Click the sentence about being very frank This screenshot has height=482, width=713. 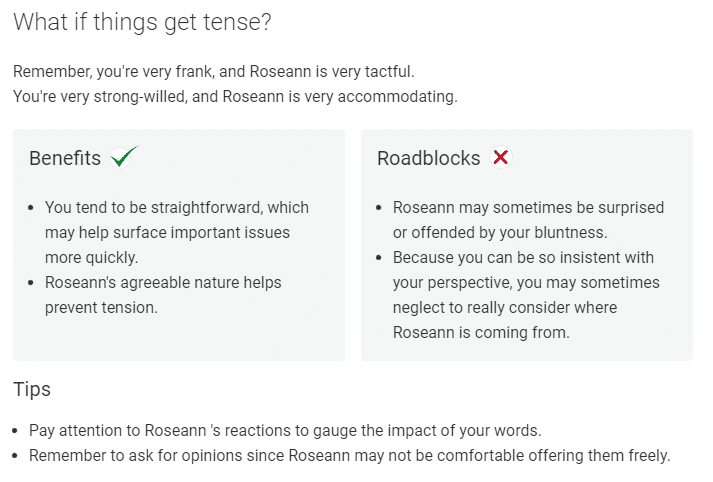click(214, 71)
